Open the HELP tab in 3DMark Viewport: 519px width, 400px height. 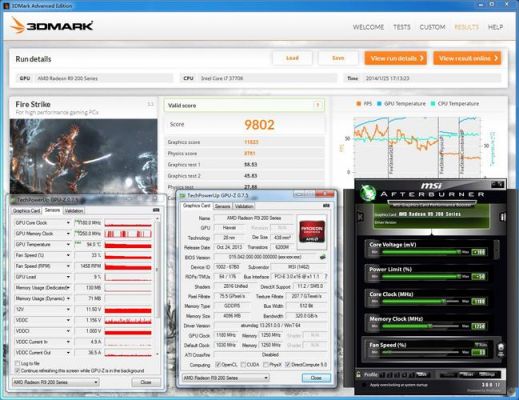click(x=495, y=27)
